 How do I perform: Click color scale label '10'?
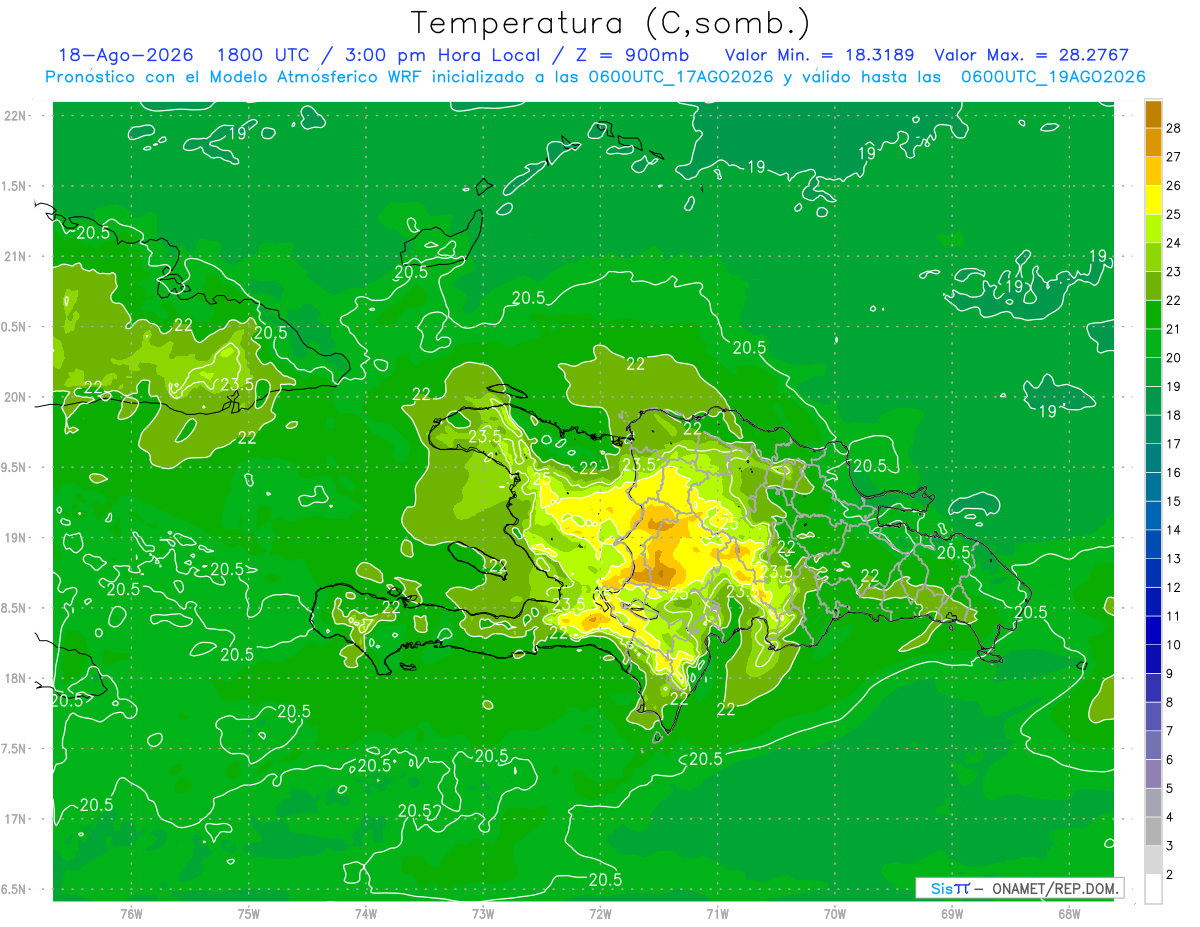1174,645
